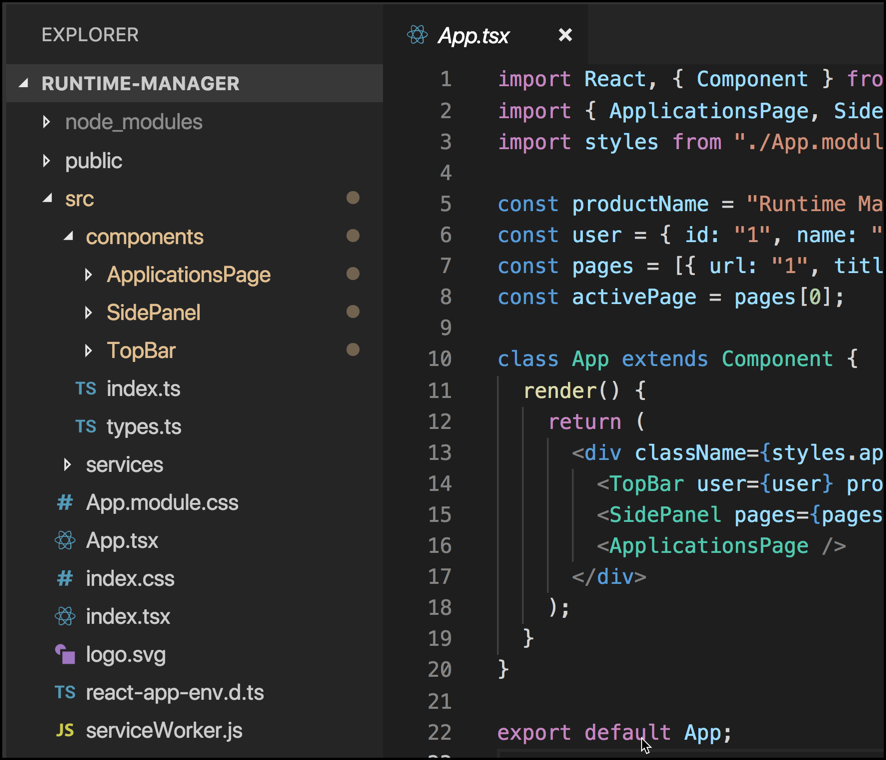Click the closing '</div>' on line 17

coord(609,577)
